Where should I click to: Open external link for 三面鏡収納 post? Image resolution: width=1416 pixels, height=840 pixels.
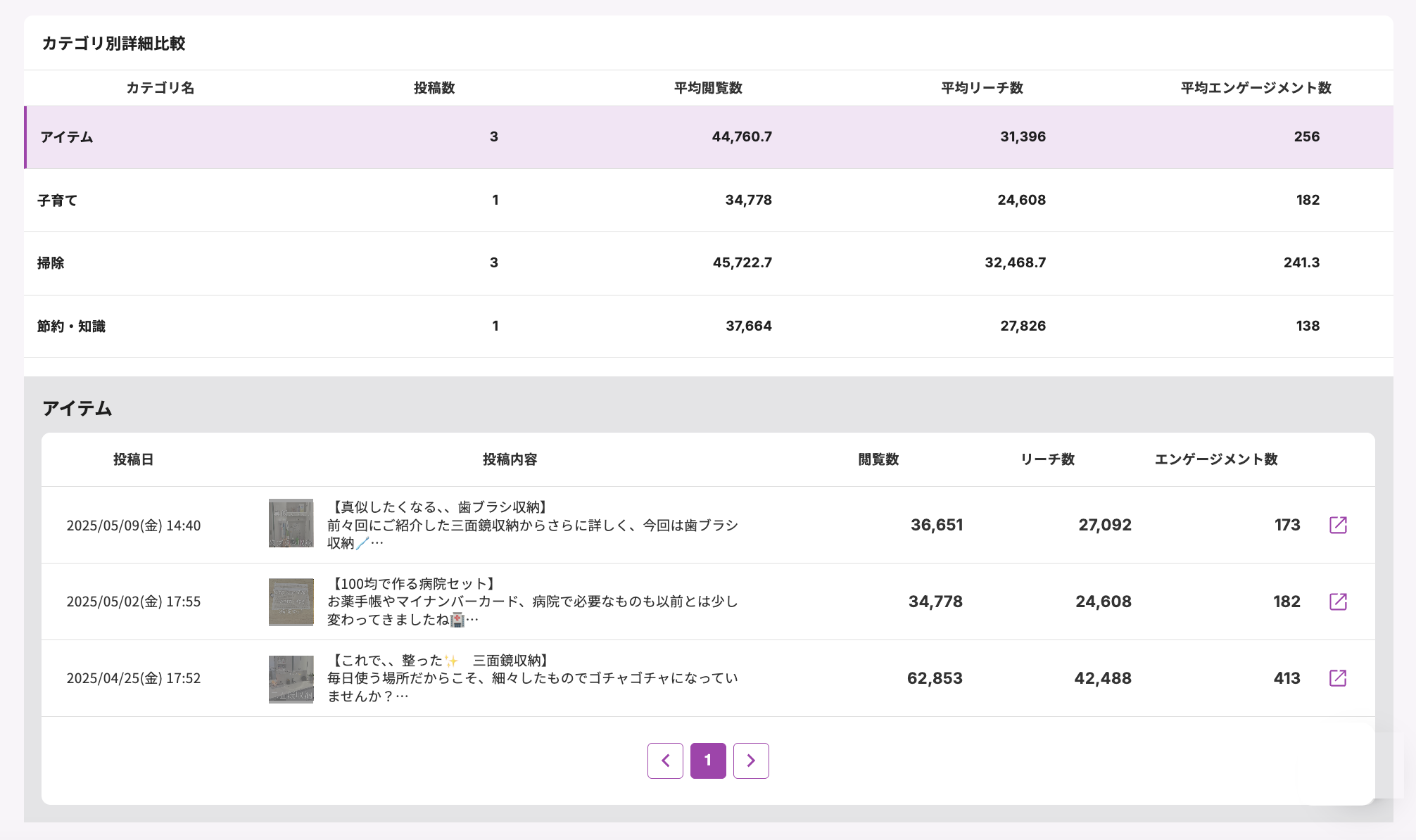coord(1338,678)
